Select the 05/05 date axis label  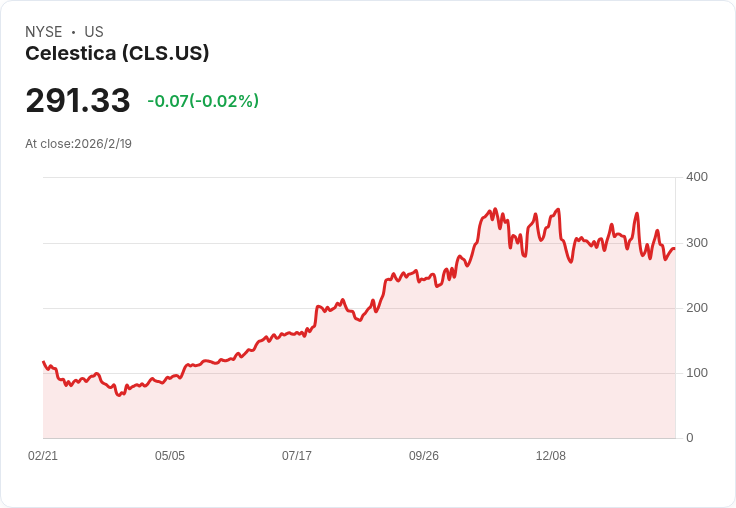[x=170, y=456]
